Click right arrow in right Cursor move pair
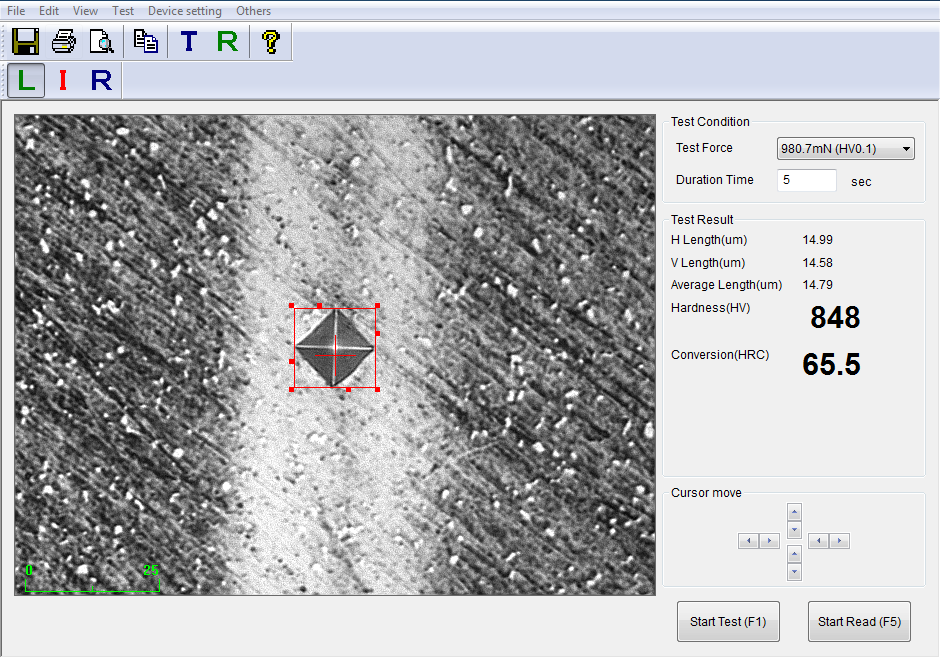 click(x=839, y=541)
